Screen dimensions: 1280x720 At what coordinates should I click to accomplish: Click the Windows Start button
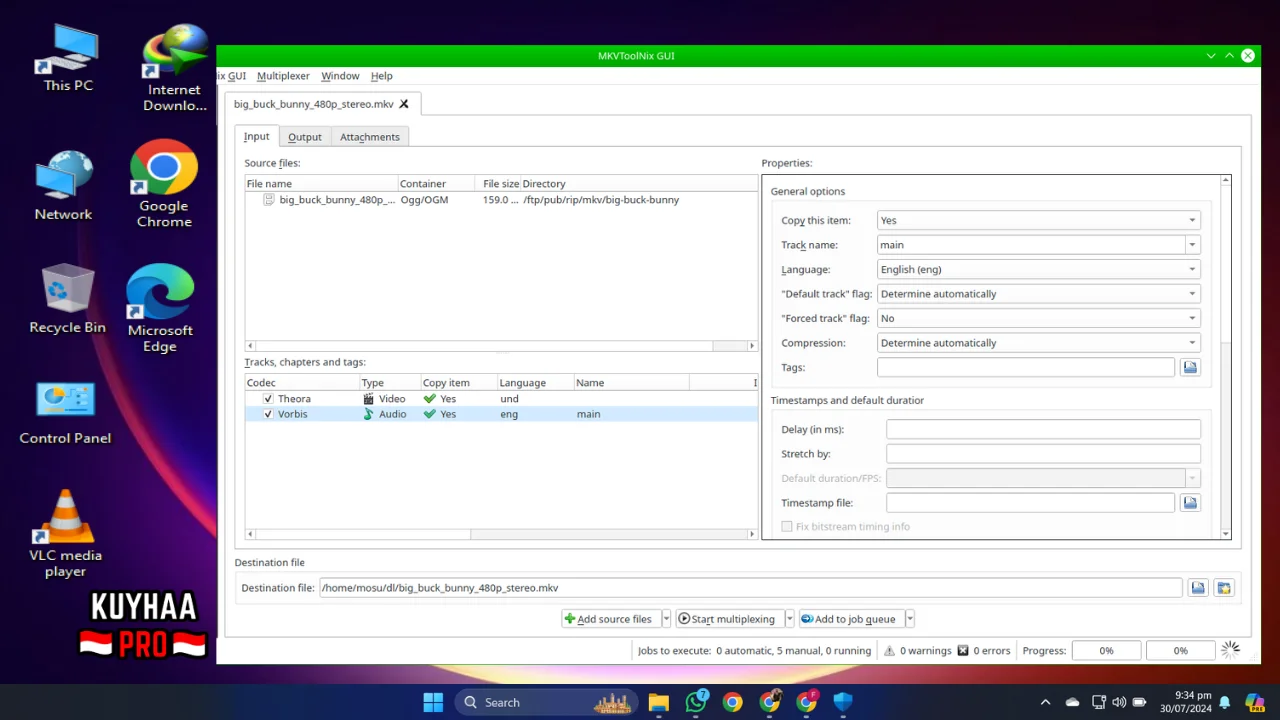pyautogui.click(x=433, y=702)
